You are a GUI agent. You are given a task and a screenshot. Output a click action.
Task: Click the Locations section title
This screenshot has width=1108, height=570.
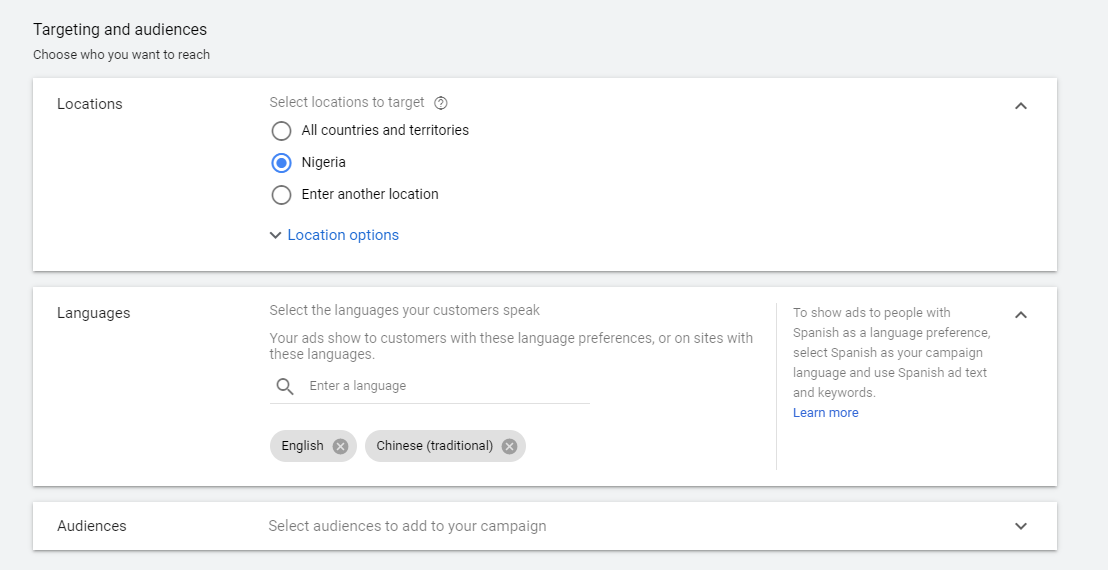click(90, 104)
